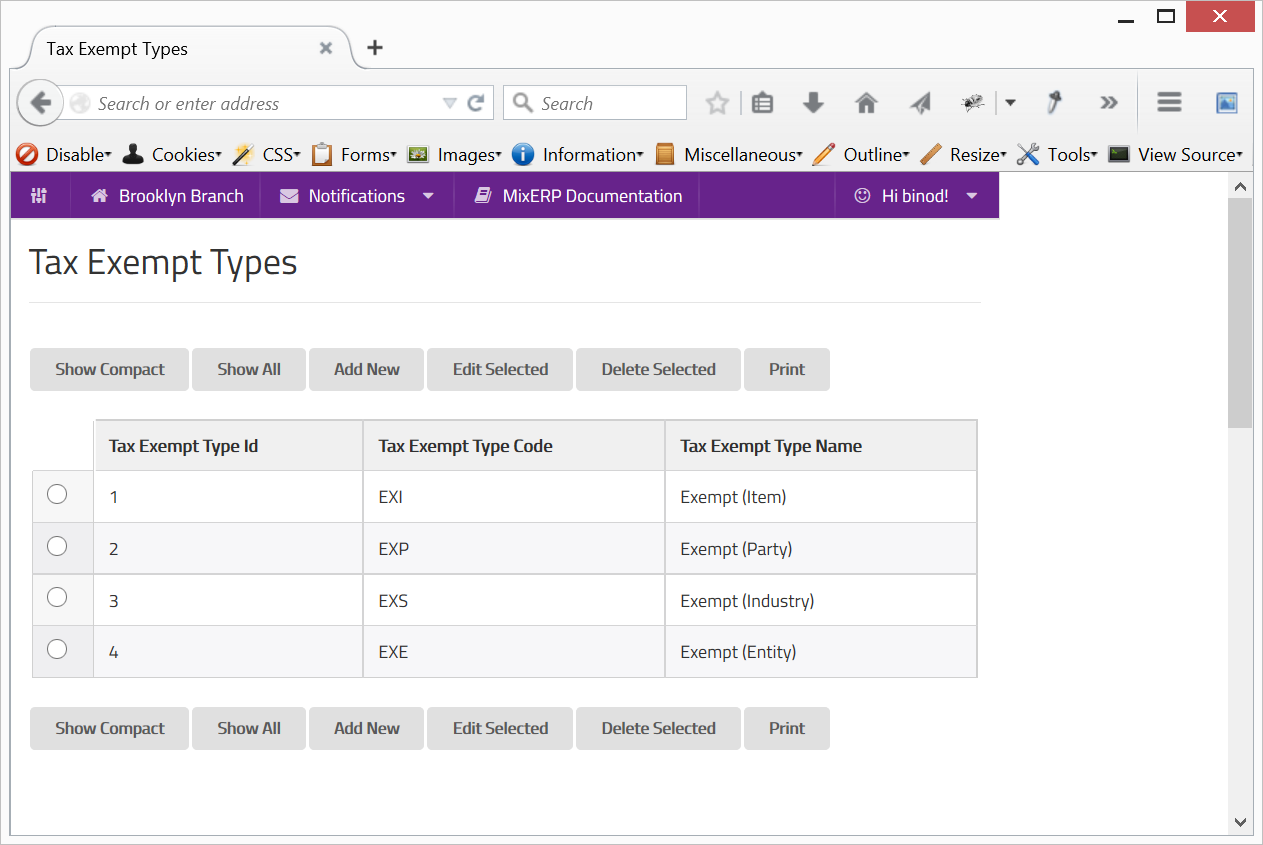
Task: Click the vertical page scrollbar thumb
Action: (x=1240, y=310)
